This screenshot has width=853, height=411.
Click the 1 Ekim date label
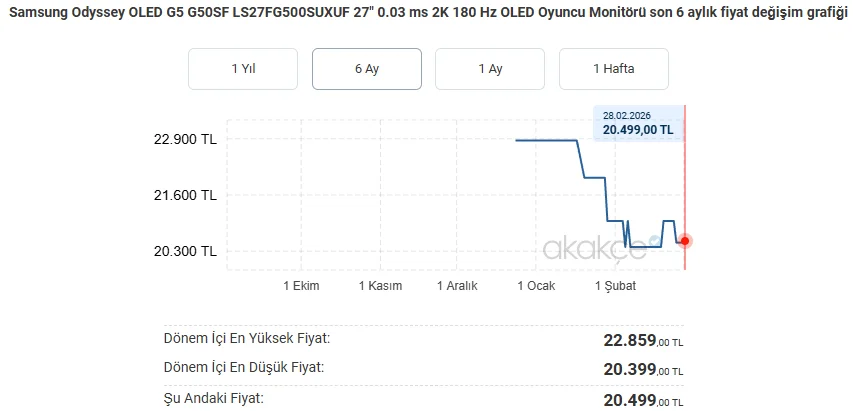tap(301, 286)
